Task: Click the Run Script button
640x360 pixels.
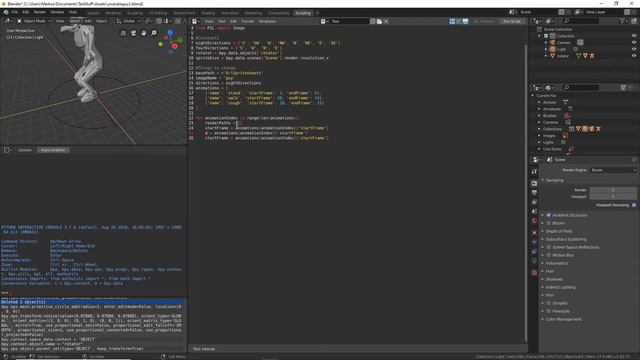Action: tap(512, 21)
